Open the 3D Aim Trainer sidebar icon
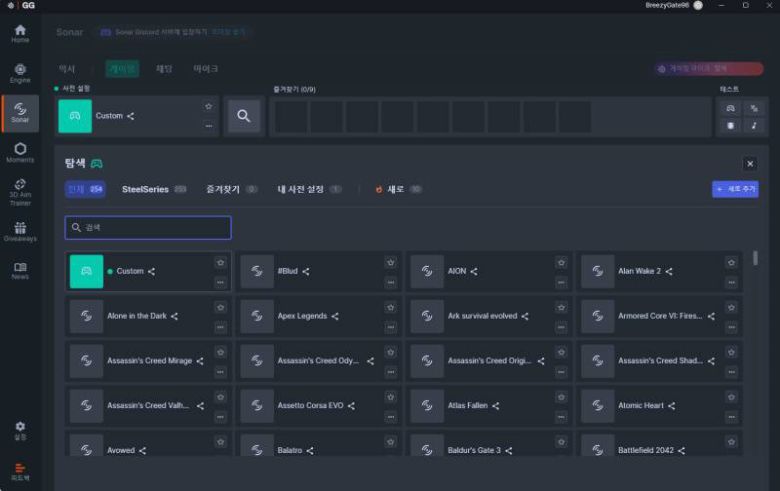Image resolution: width=780 pixels, height=491 pixels. pos(20,190)
